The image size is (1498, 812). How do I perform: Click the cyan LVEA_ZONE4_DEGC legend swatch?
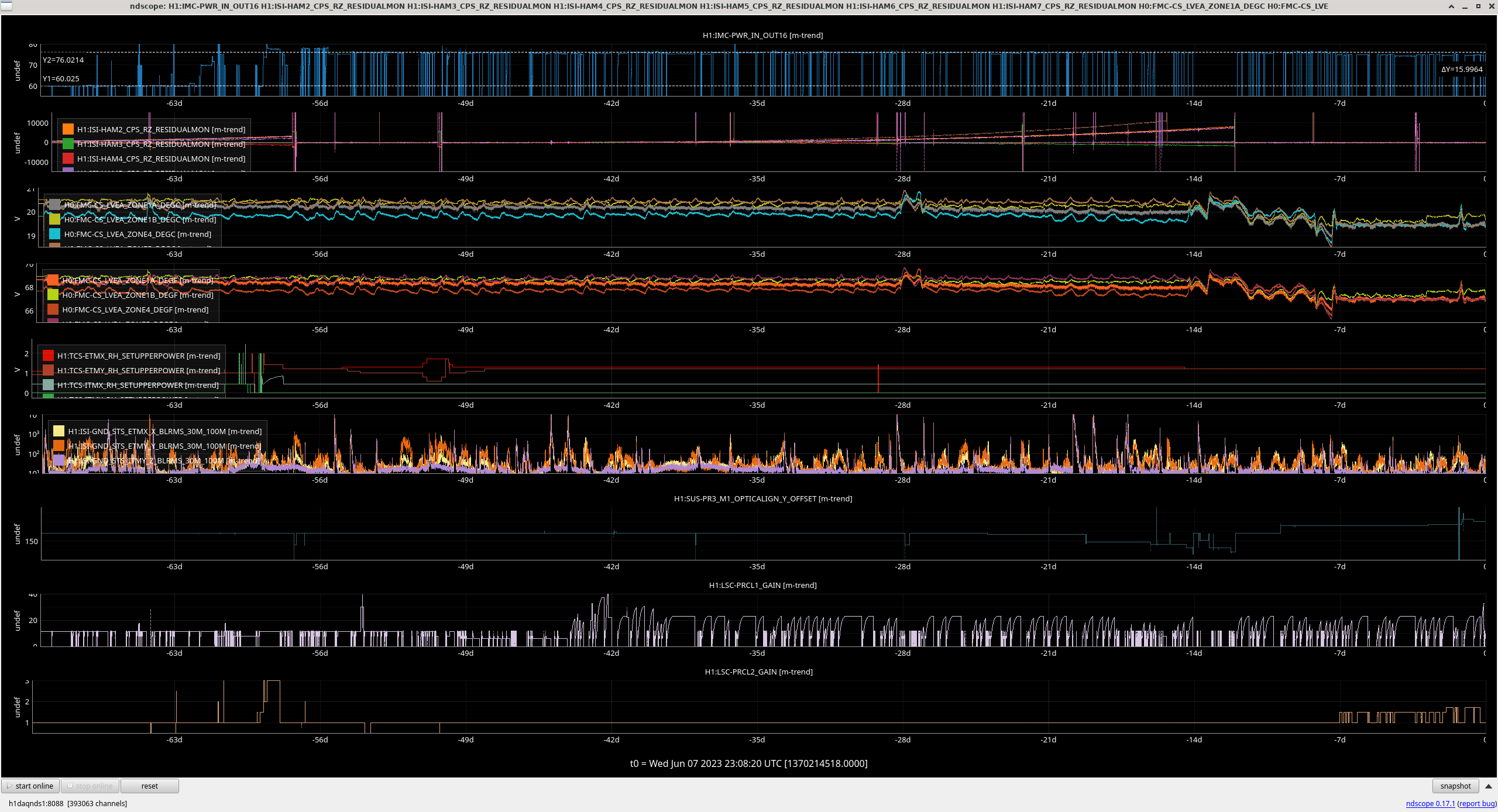click(x=55, y=234)
